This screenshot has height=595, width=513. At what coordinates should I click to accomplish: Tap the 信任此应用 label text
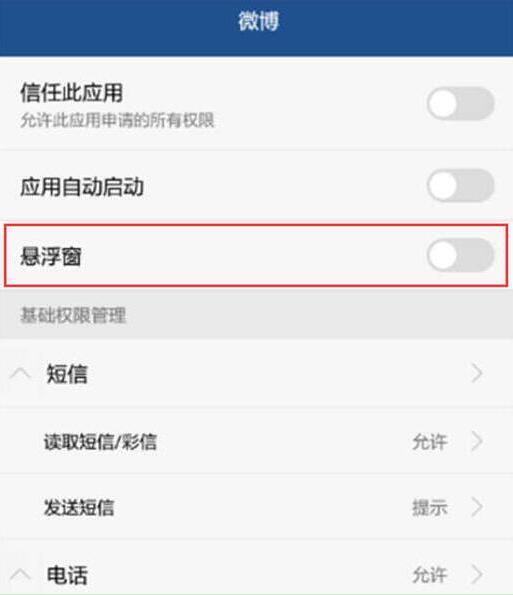[x=72, y=93]
